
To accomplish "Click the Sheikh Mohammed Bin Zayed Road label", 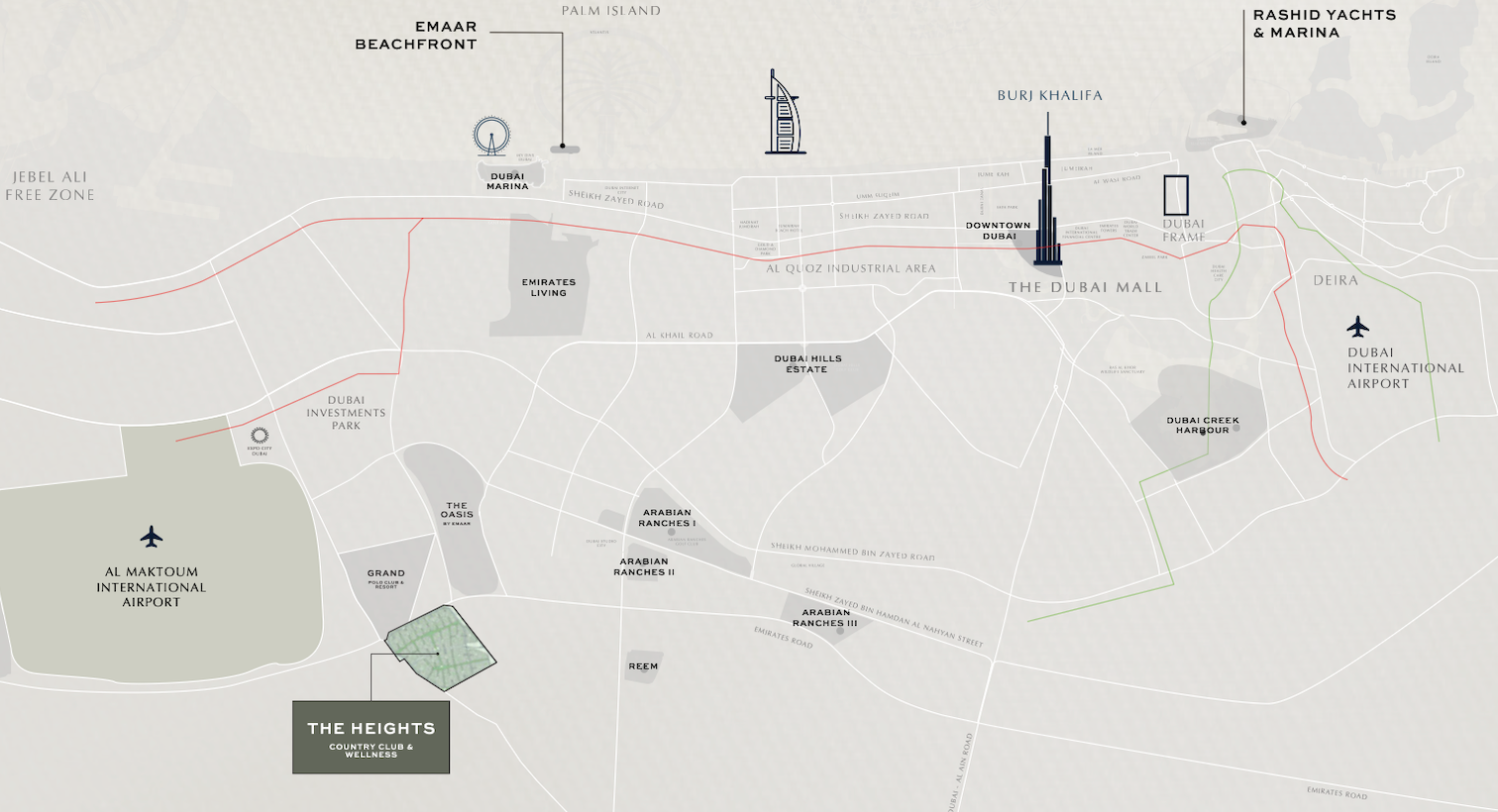I will tap(853, 552).
